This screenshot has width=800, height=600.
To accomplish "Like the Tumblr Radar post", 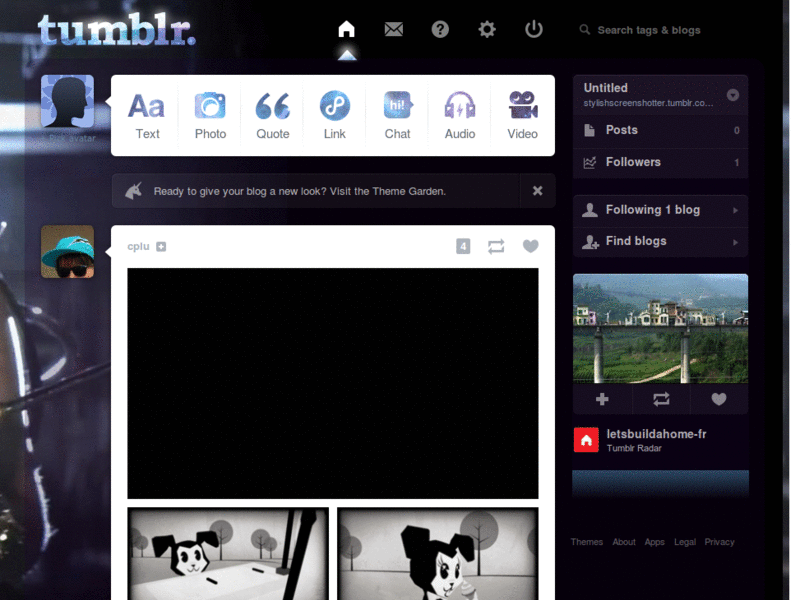I will [719, 399].
